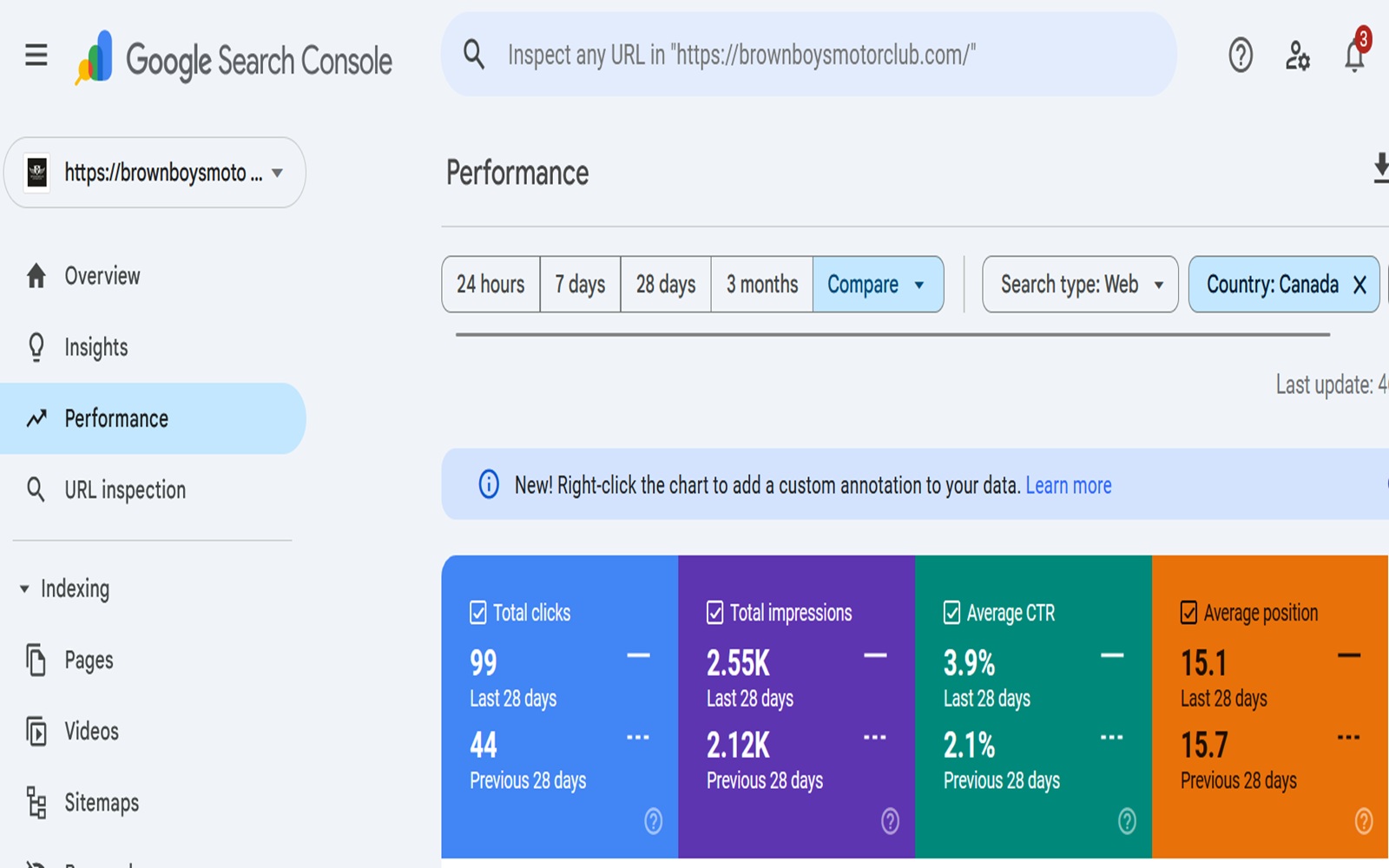Uncheck the Average position checkbox
Image resolution: width=1389 pixels, height=868 pixels.
click(x=1188, y=612)
